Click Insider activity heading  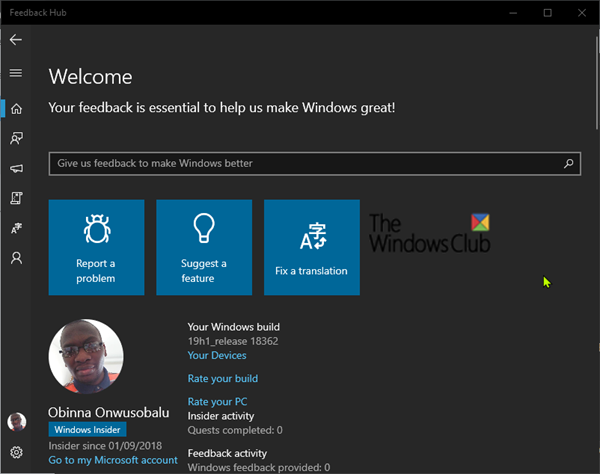221,416
